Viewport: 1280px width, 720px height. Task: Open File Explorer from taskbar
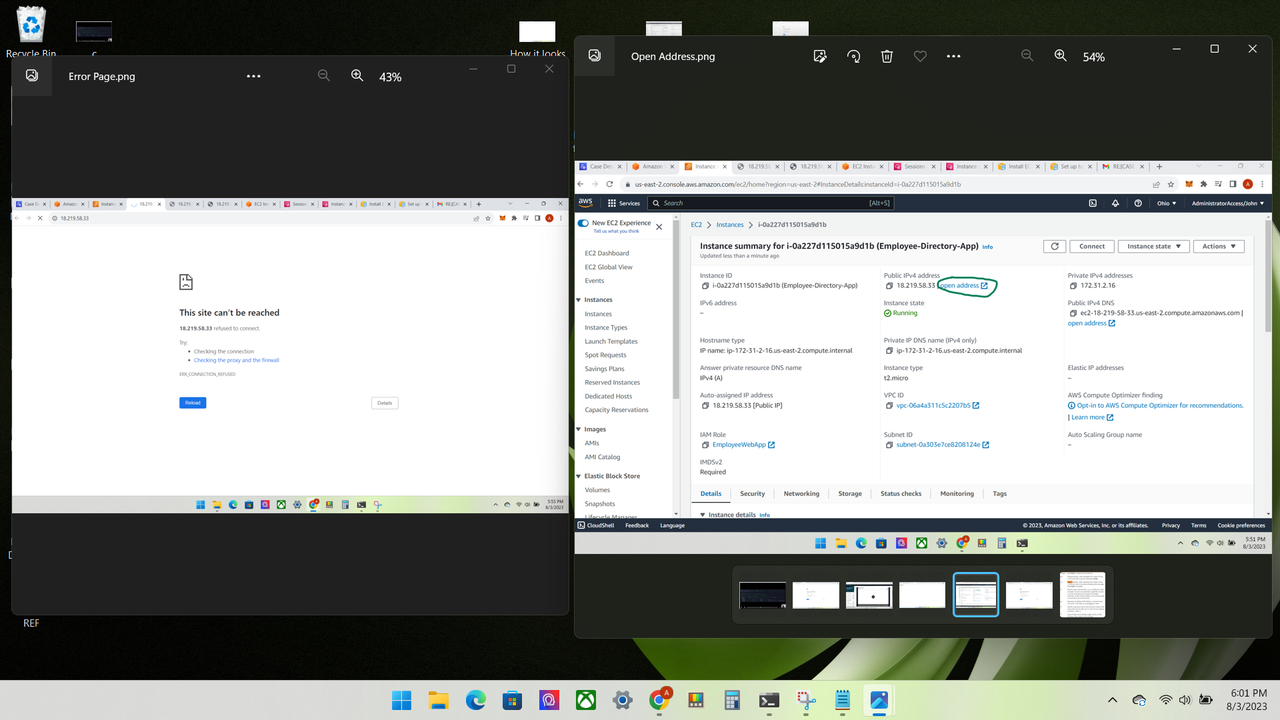pyautogui.click(x=438, y=700)
